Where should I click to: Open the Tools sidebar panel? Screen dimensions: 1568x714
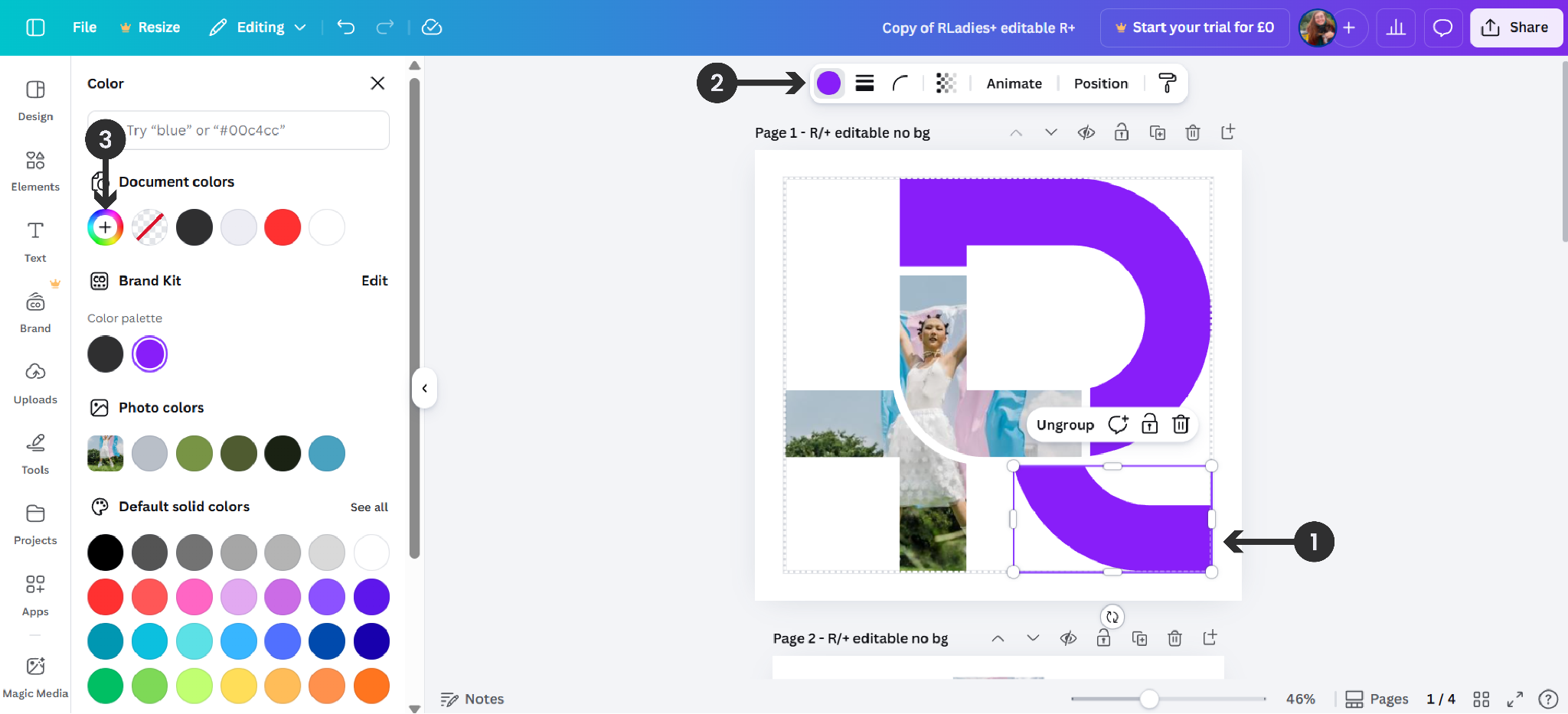click(35, 454)
